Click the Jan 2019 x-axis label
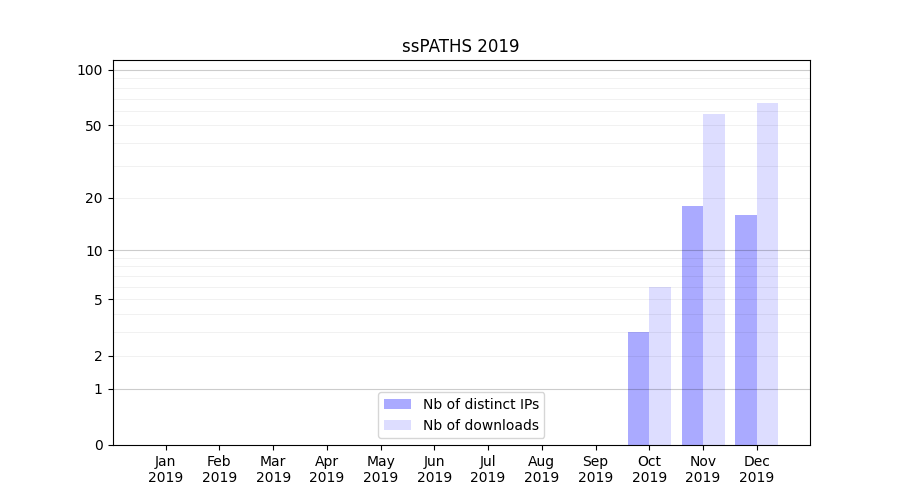 (x=166, y=469)
